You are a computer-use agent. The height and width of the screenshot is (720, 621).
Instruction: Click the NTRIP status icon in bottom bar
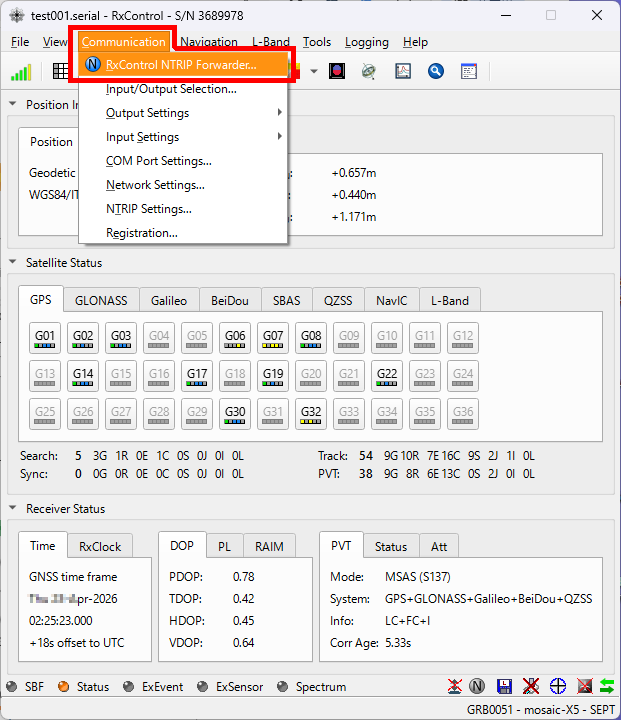point(478,687)
